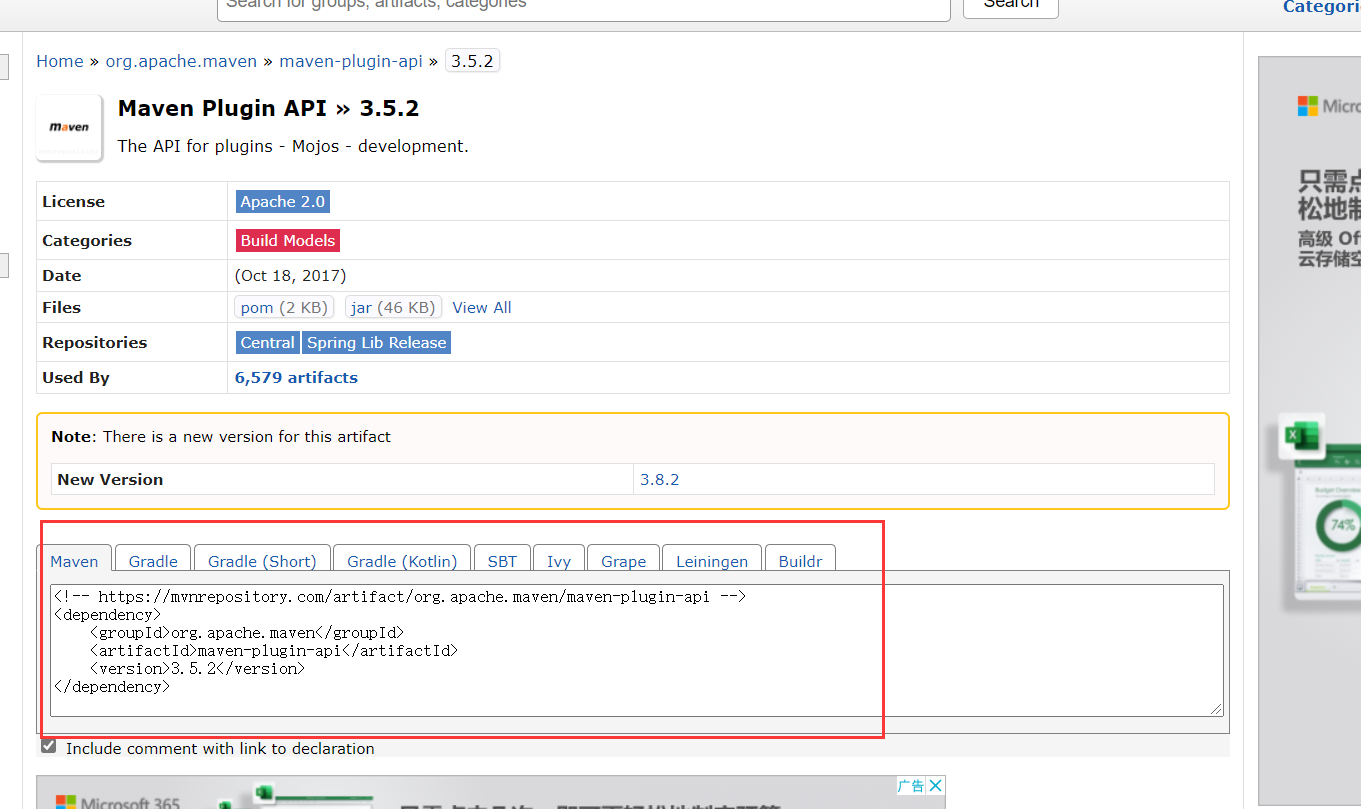The image size is (1361, 809).
Task: Click inside the dependency snippet textarea
Action: tap(637, 650)
